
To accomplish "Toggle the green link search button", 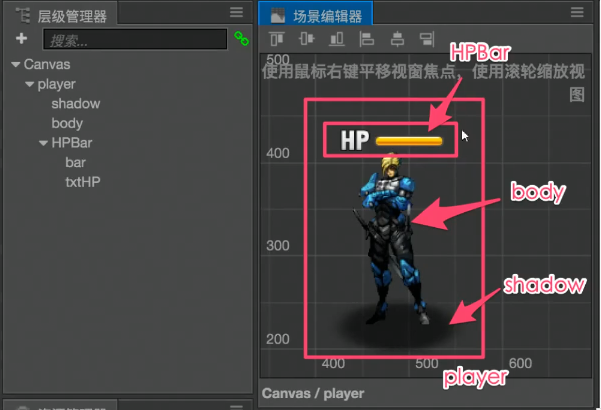I will pyautogui.click(x=241, y=39).
